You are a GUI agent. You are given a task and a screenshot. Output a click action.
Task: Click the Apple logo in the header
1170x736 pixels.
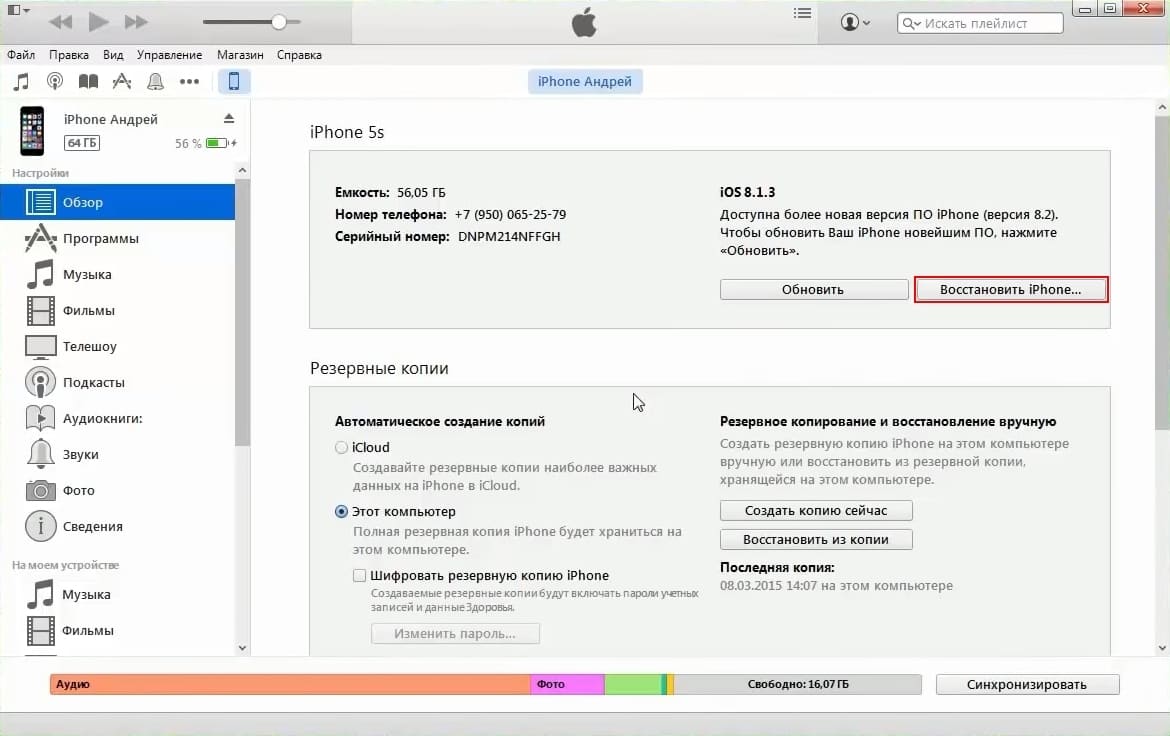584,22
